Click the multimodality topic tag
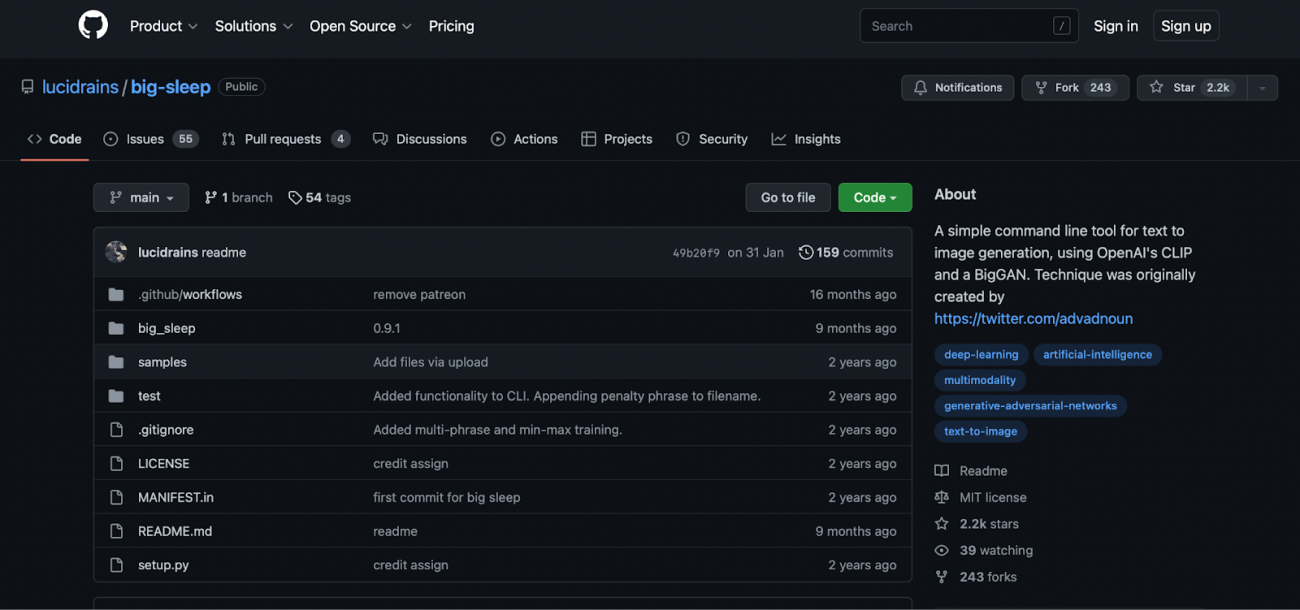 (x=980, y=380)
